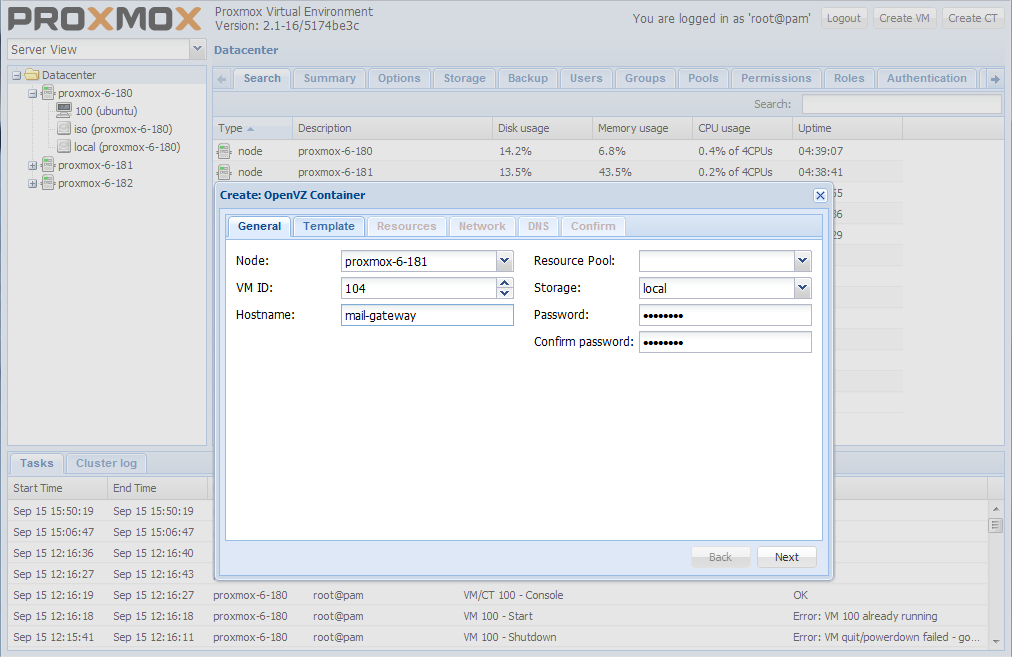The width and height of the screenshot is (1012, 657).
Task: Open the Roles tab
Action: [849, 78]
